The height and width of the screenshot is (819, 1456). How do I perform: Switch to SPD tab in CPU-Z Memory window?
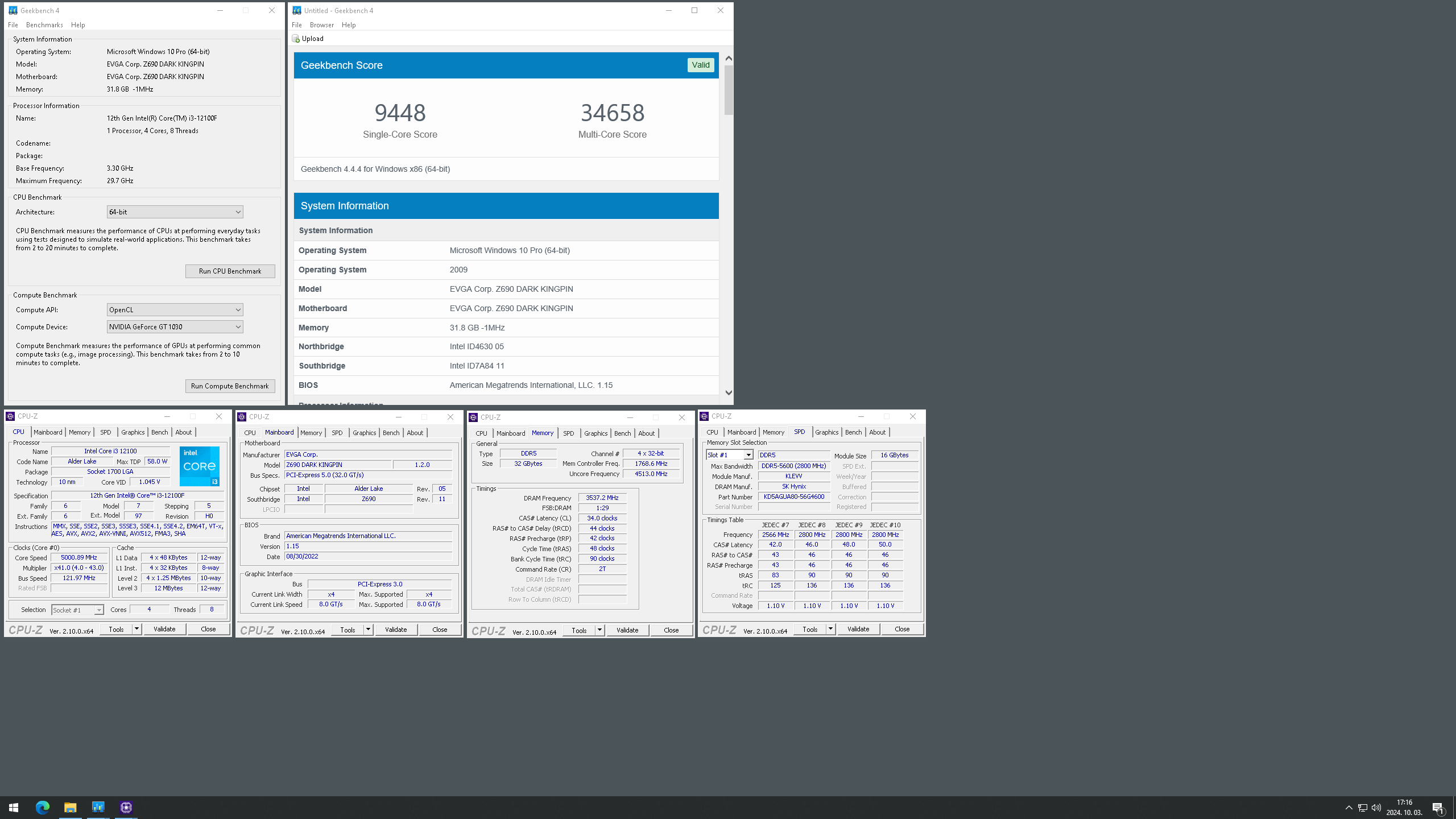click(568, 433)
